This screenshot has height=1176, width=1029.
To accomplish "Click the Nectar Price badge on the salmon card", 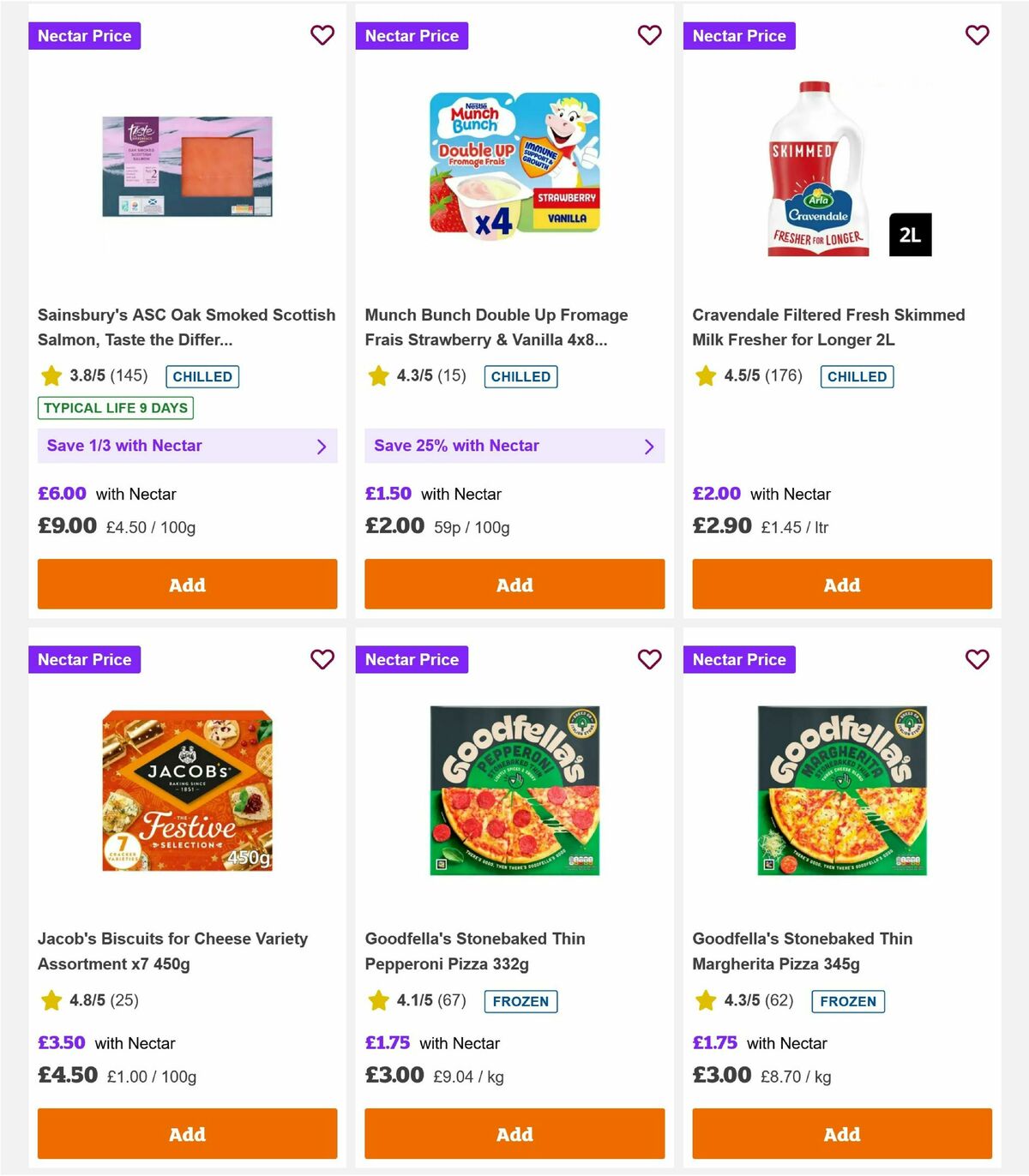I will (84, 35).
